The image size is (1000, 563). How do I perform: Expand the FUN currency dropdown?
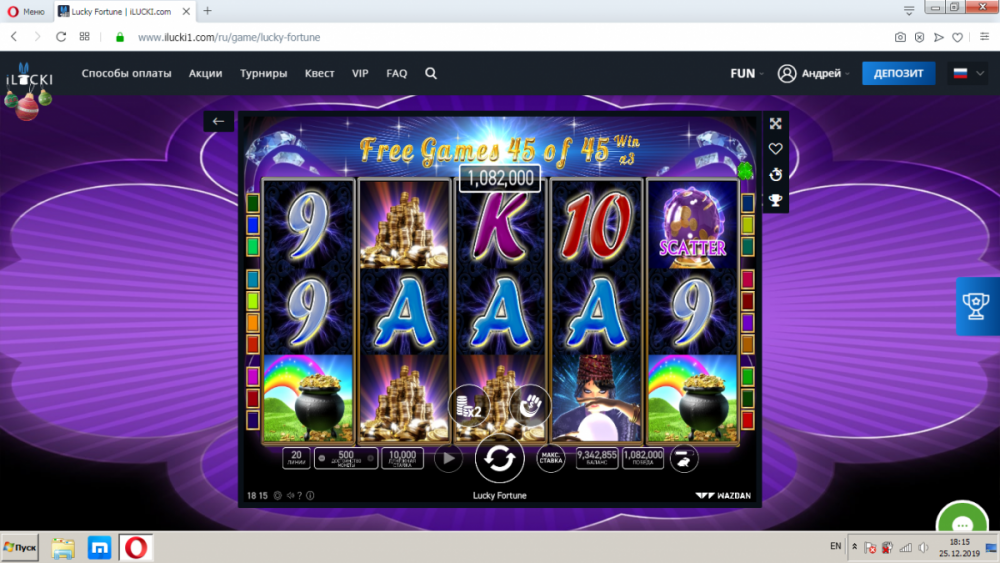pos(747,73)
